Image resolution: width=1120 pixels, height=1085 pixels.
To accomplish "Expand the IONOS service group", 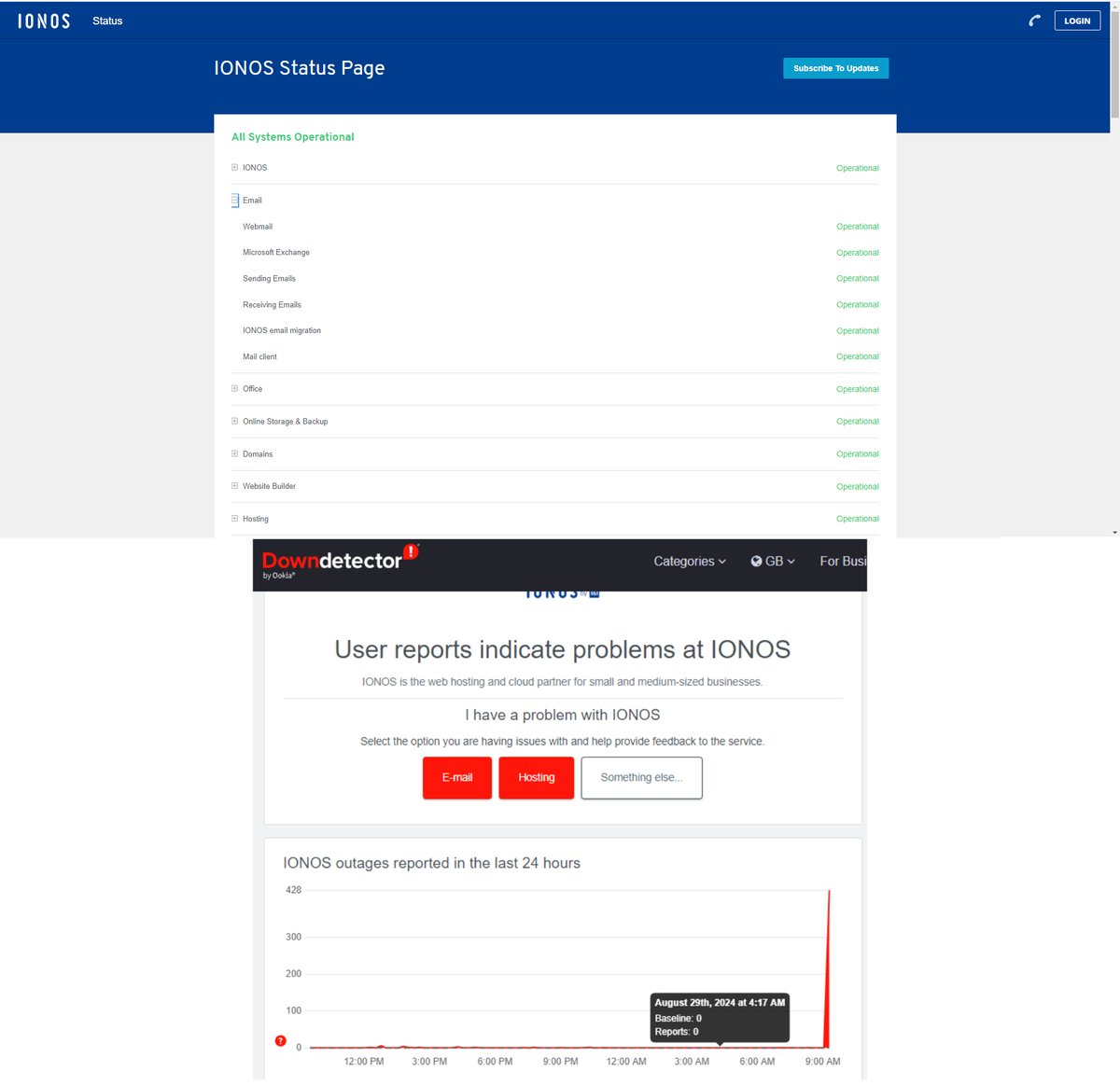I will click(x=235, y=168).
